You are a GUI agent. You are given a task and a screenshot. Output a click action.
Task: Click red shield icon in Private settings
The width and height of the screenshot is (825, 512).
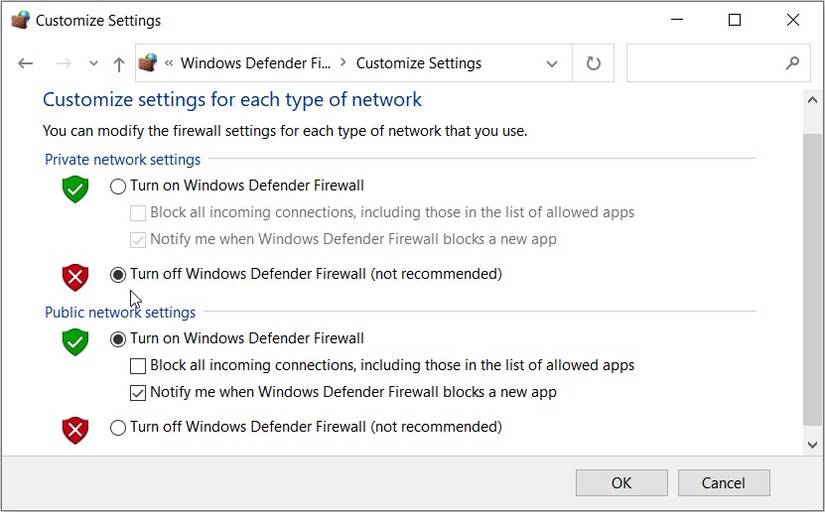click(75, 277)
